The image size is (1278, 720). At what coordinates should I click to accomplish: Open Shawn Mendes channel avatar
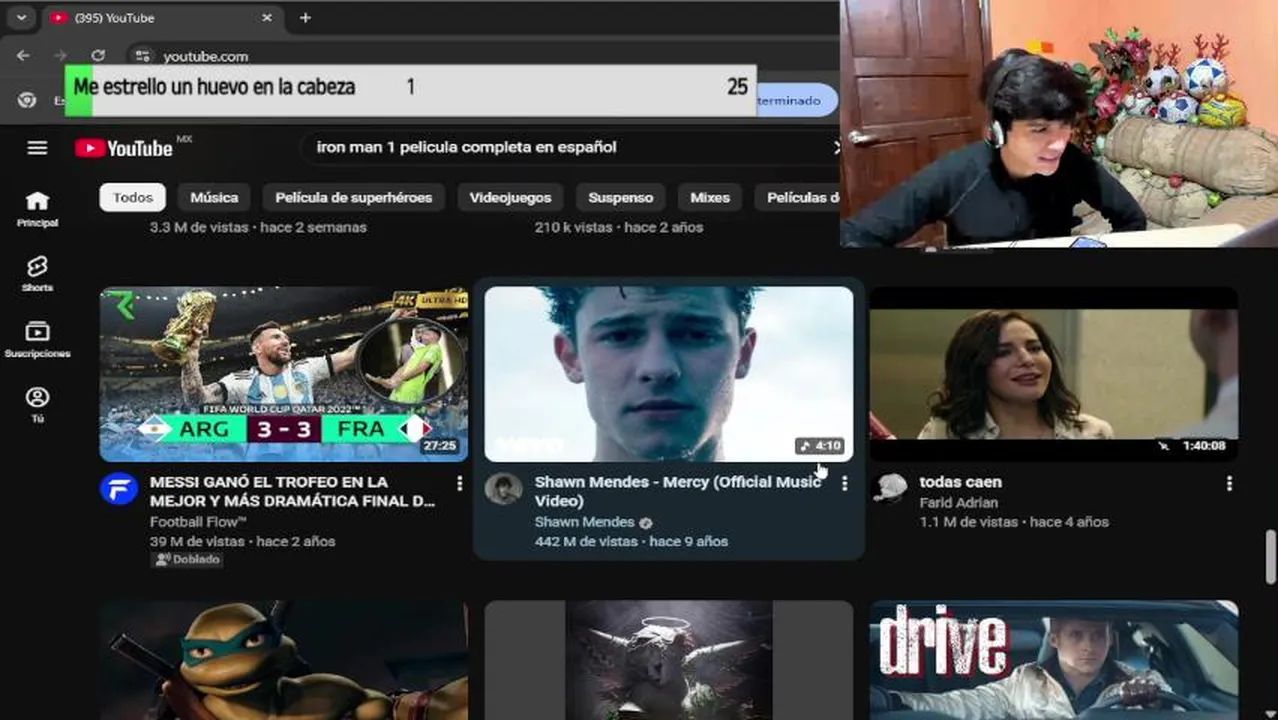[x=504, y=489]
